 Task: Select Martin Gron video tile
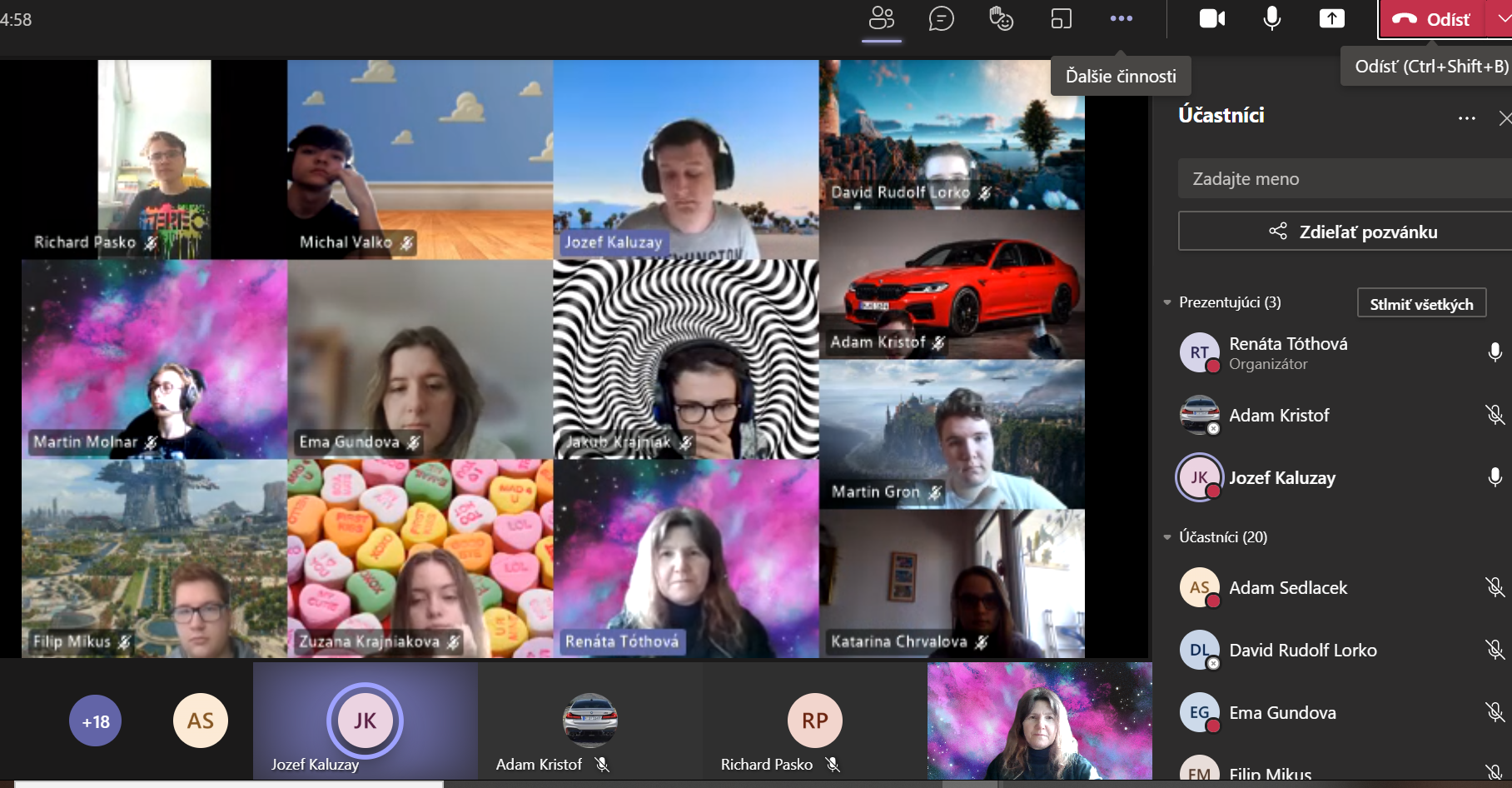(x=952, y=434)
